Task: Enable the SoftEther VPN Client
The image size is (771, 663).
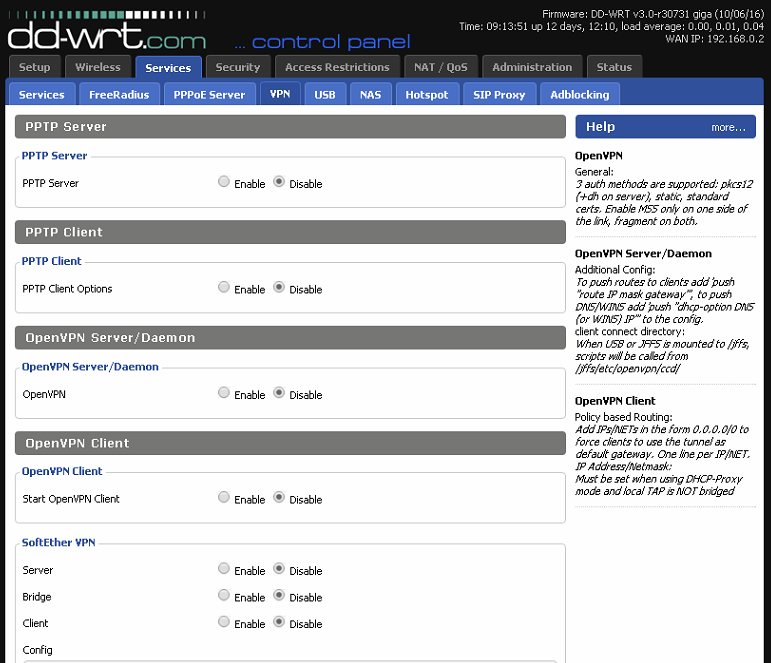Action: (224, 622)
